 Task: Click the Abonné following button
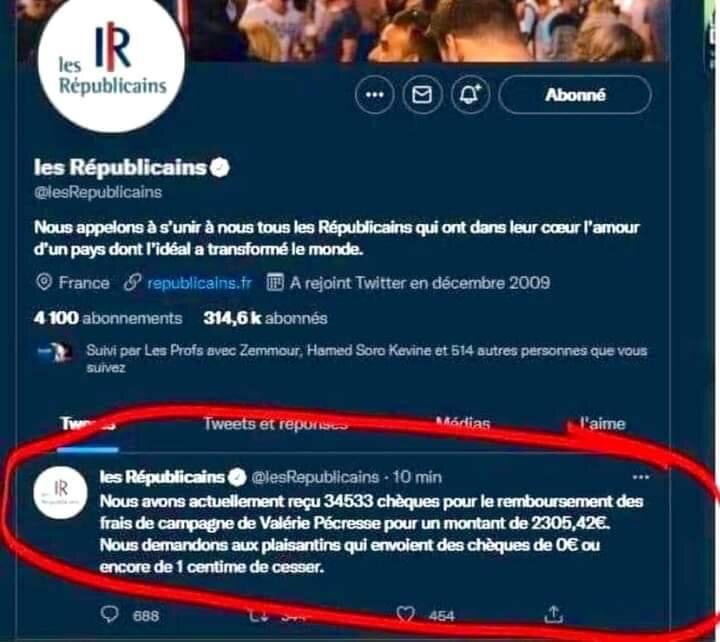coord(575,95)
